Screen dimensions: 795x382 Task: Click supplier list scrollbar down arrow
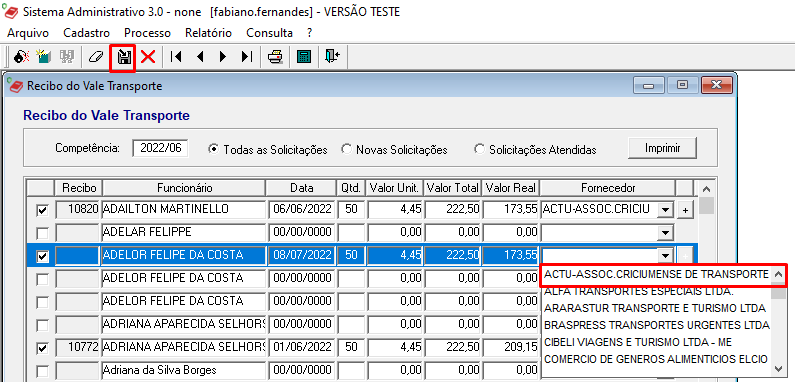click(778, 369)
